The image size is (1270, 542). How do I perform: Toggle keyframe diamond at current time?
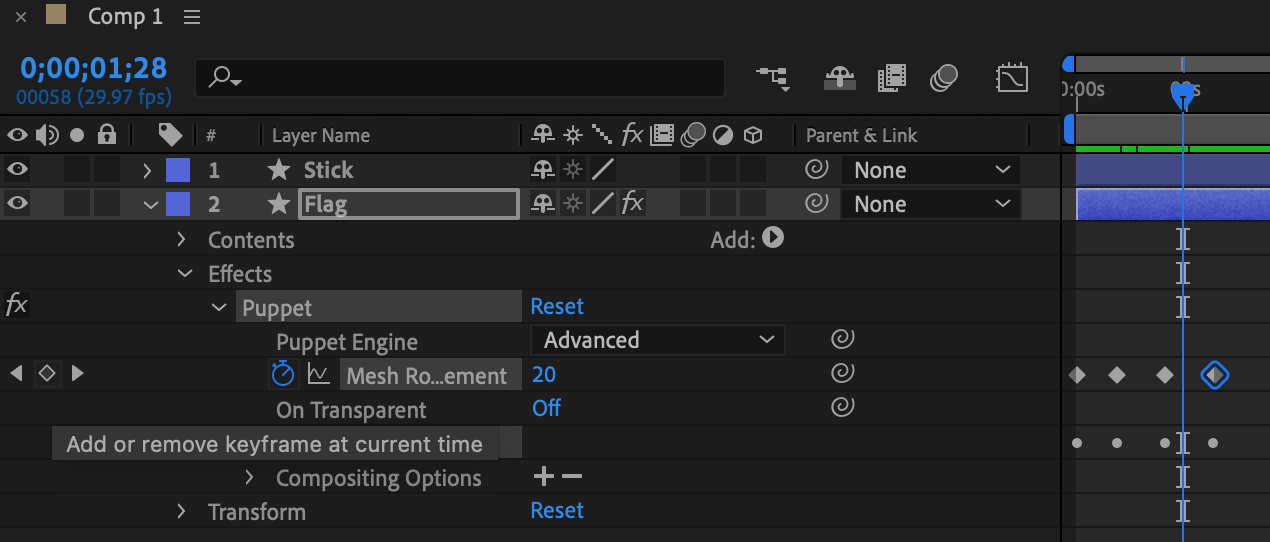point(46,374)
